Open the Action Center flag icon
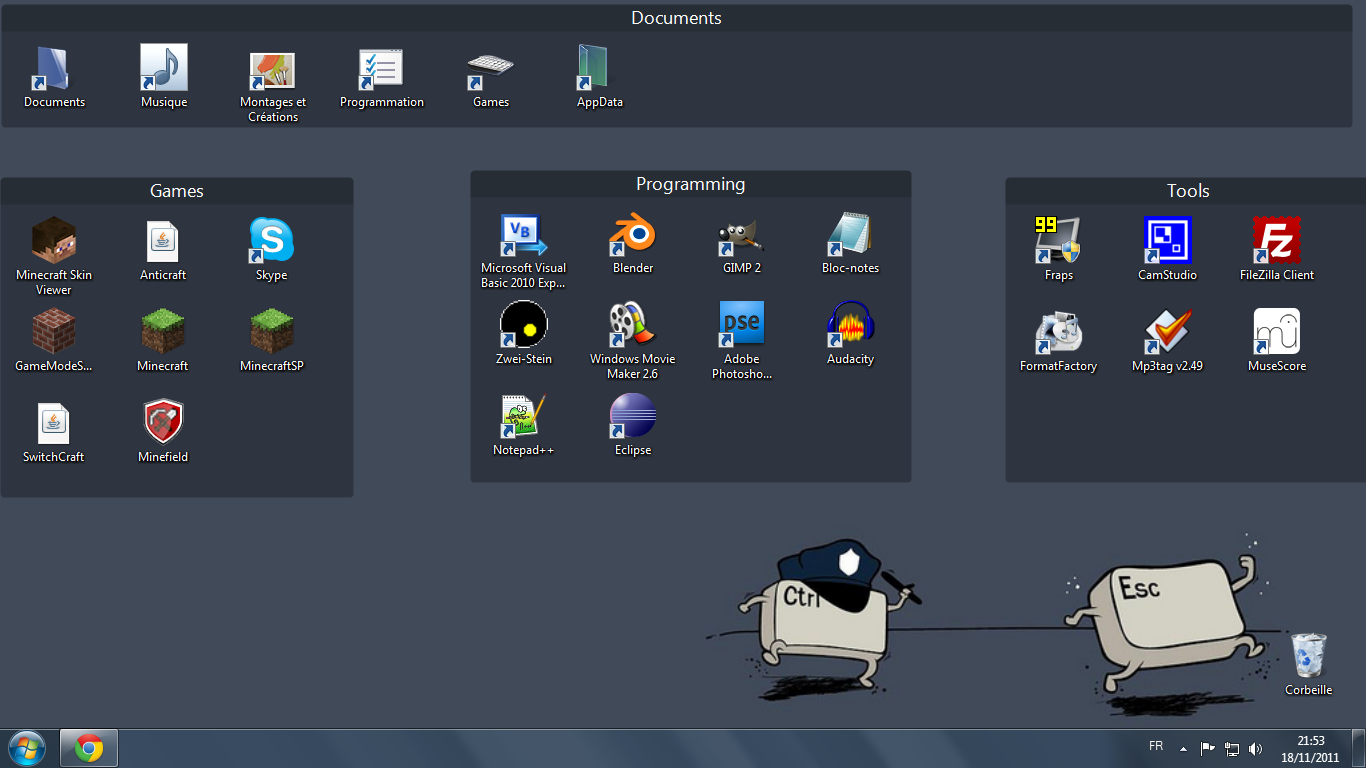Viewport: 1366px width, 768px height. (x=1208, y=748)
